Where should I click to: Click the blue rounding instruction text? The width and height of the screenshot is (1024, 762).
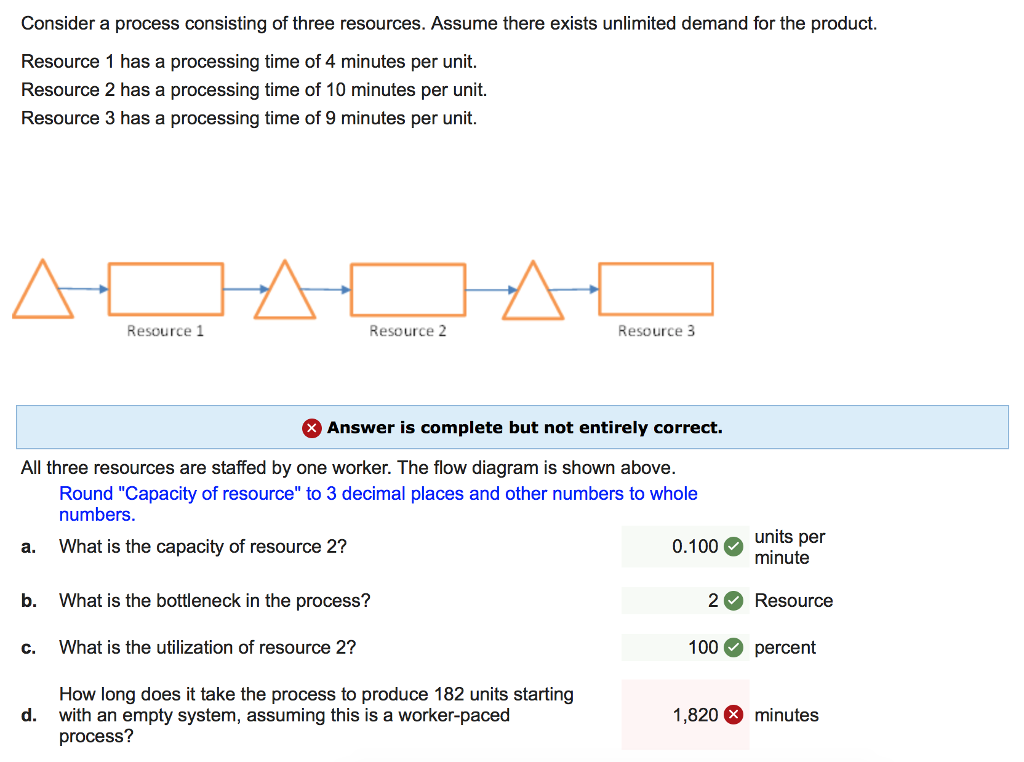[378, 504]
